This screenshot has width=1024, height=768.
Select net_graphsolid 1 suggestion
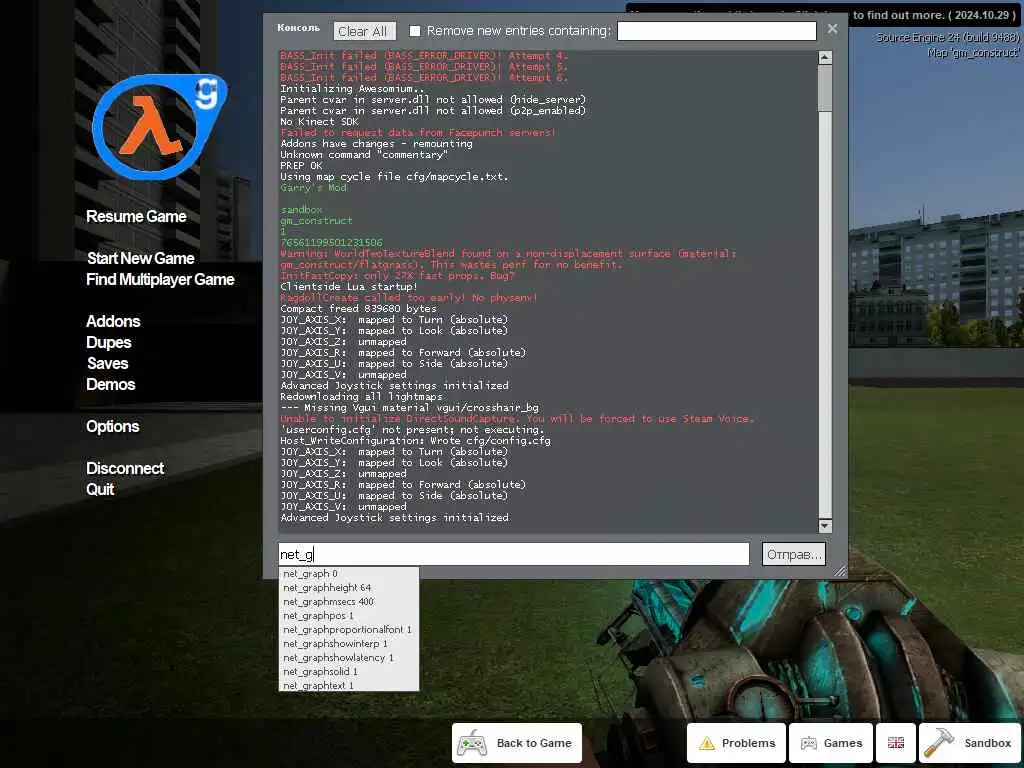coord(349,671)
